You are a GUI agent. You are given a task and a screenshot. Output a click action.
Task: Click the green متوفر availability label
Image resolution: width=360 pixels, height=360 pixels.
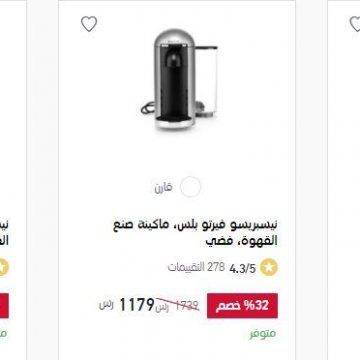[x=263, y=334]
